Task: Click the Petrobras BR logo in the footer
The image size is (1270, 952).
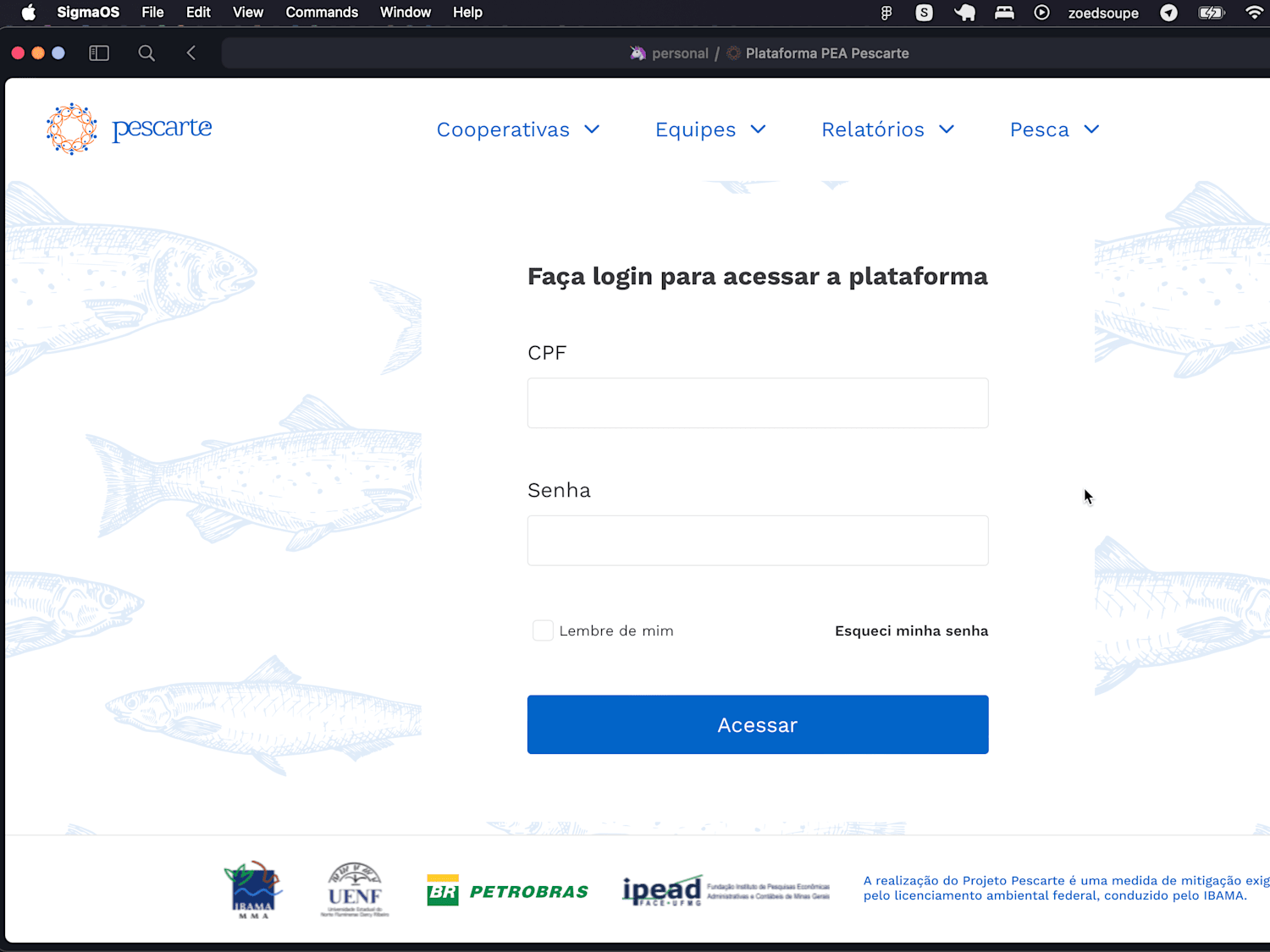Action: 507,890
